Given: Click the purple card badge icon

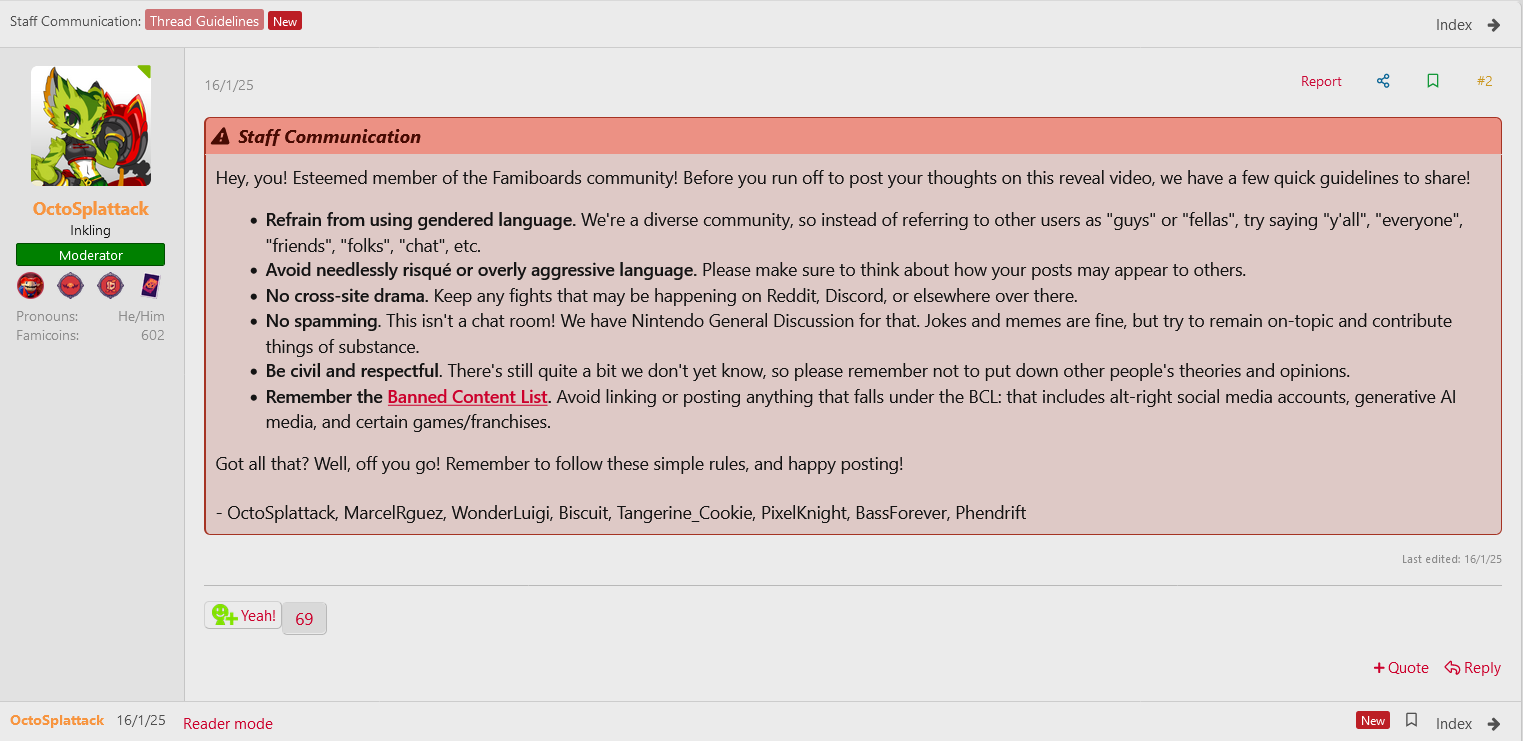Looking at the screenshot, I should click(149, 286).
